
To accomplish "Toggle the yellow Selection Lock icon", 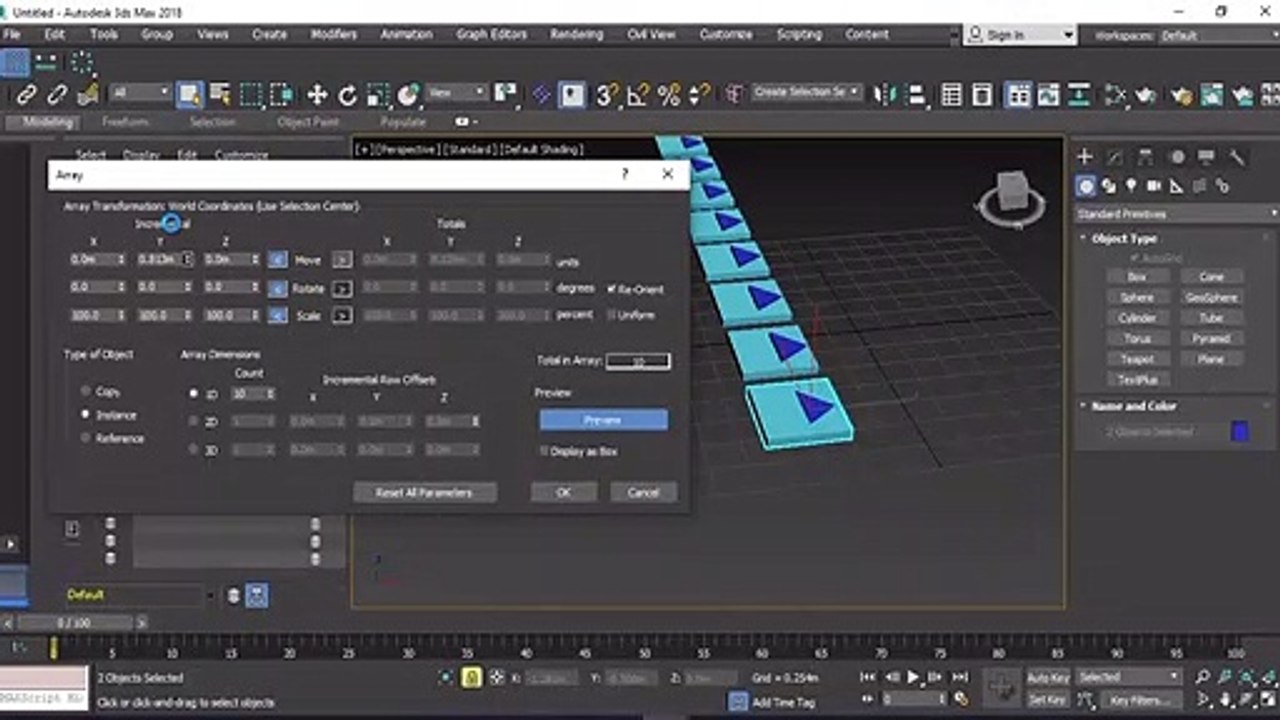I will [x=472, y=677].
